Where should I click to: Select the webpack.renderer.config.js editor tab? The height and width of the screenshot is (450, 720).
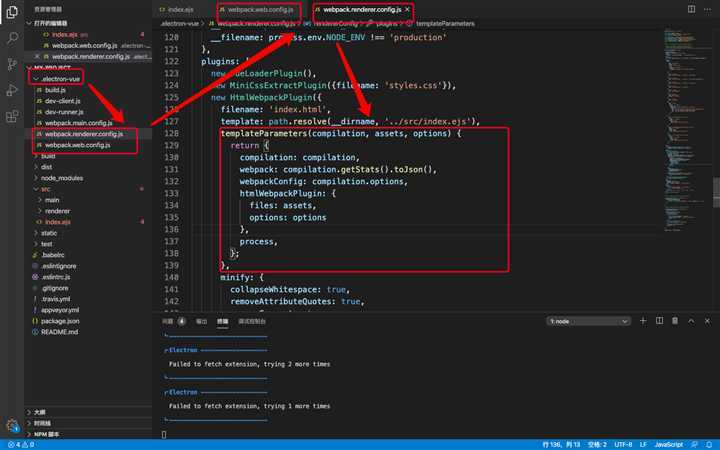(x=362, y=9)
